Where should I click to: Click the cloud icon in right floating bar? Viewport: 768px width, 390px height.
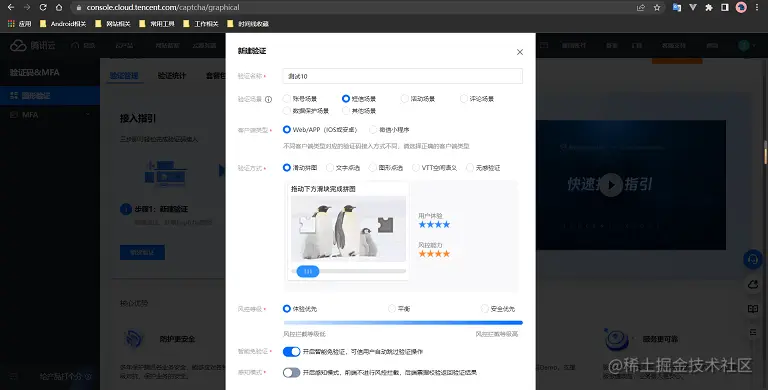click(753, 285)
